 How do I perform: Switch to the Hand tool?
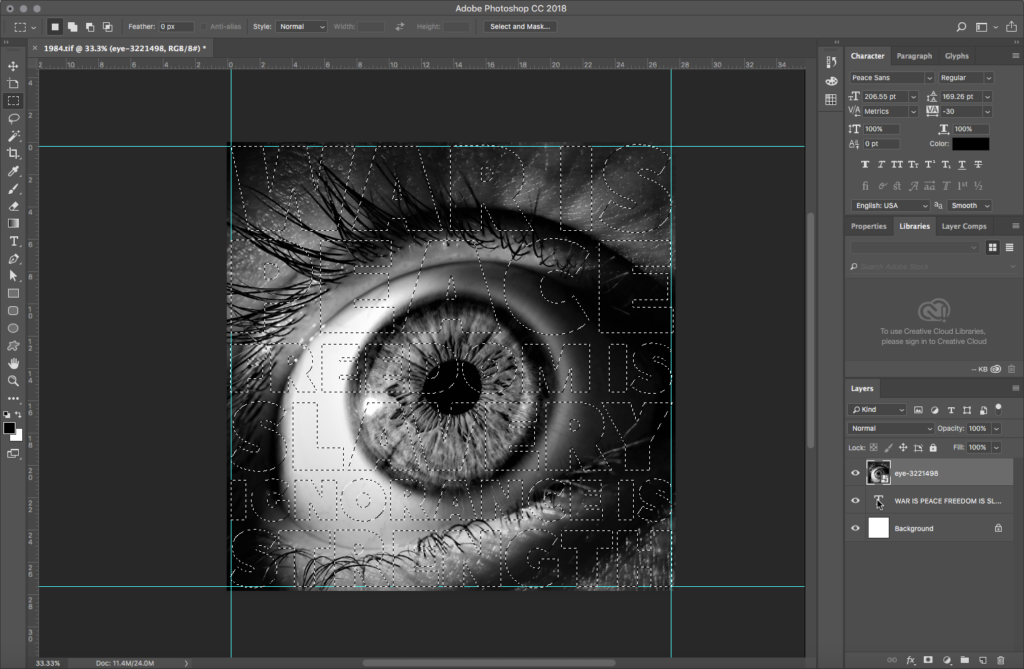tap(13, 362)
